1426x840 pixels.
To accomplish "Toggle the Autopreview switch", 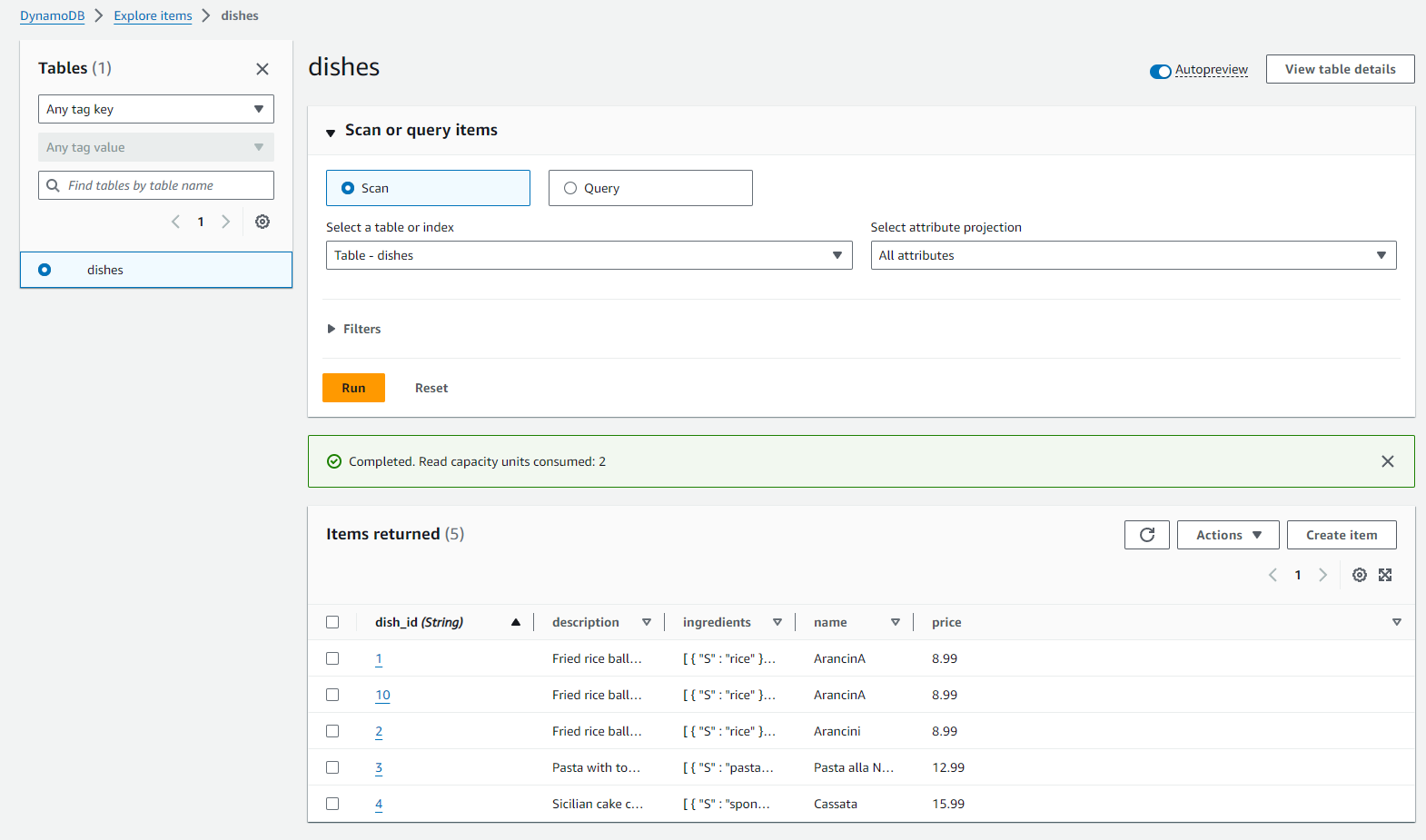I will 1160,71.
